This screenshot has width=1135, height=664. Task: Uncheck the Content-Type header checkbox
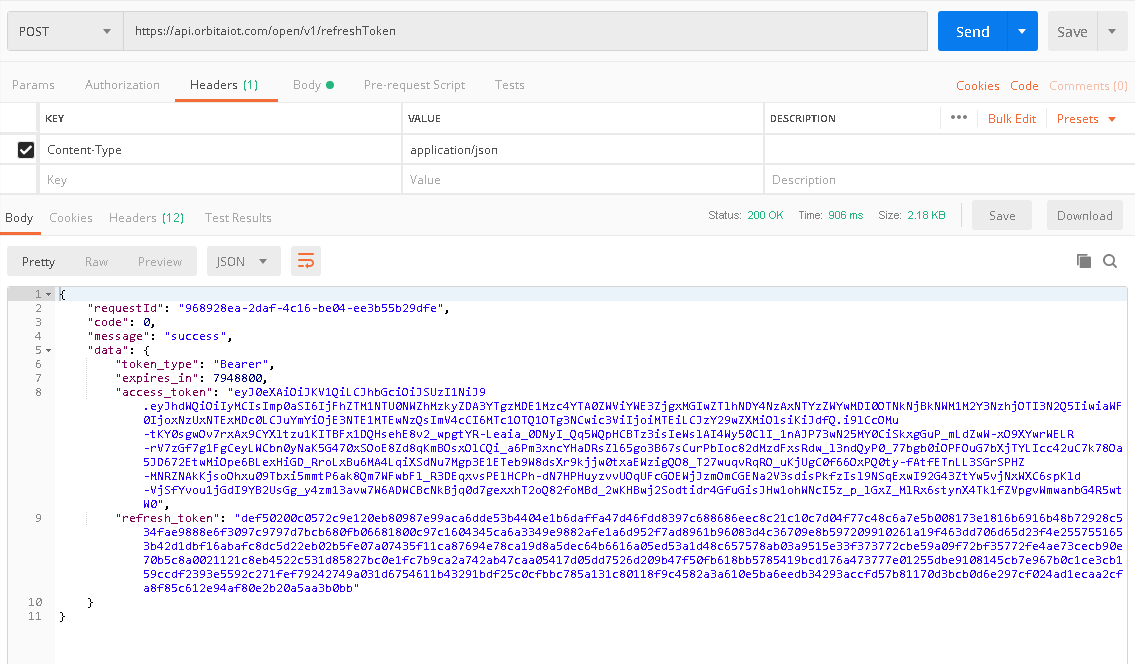[x=26, y=150]
